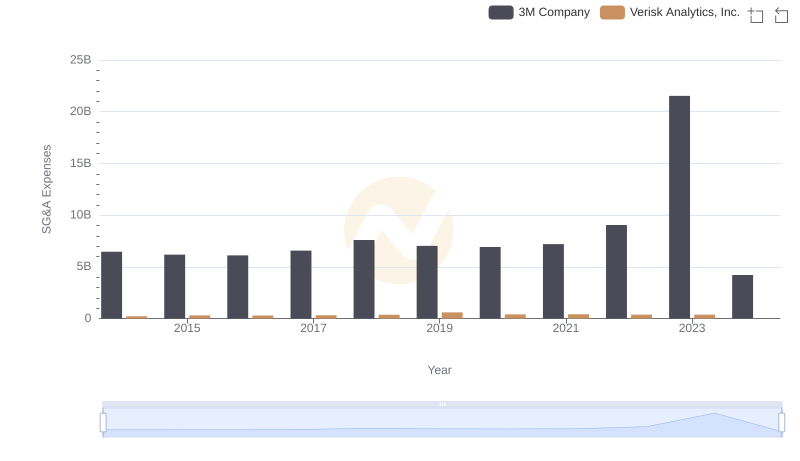This screenshot has height=461, width=800.
Task: Click the Verisk Analytics orange legend swatch
Action: [612, 12]
